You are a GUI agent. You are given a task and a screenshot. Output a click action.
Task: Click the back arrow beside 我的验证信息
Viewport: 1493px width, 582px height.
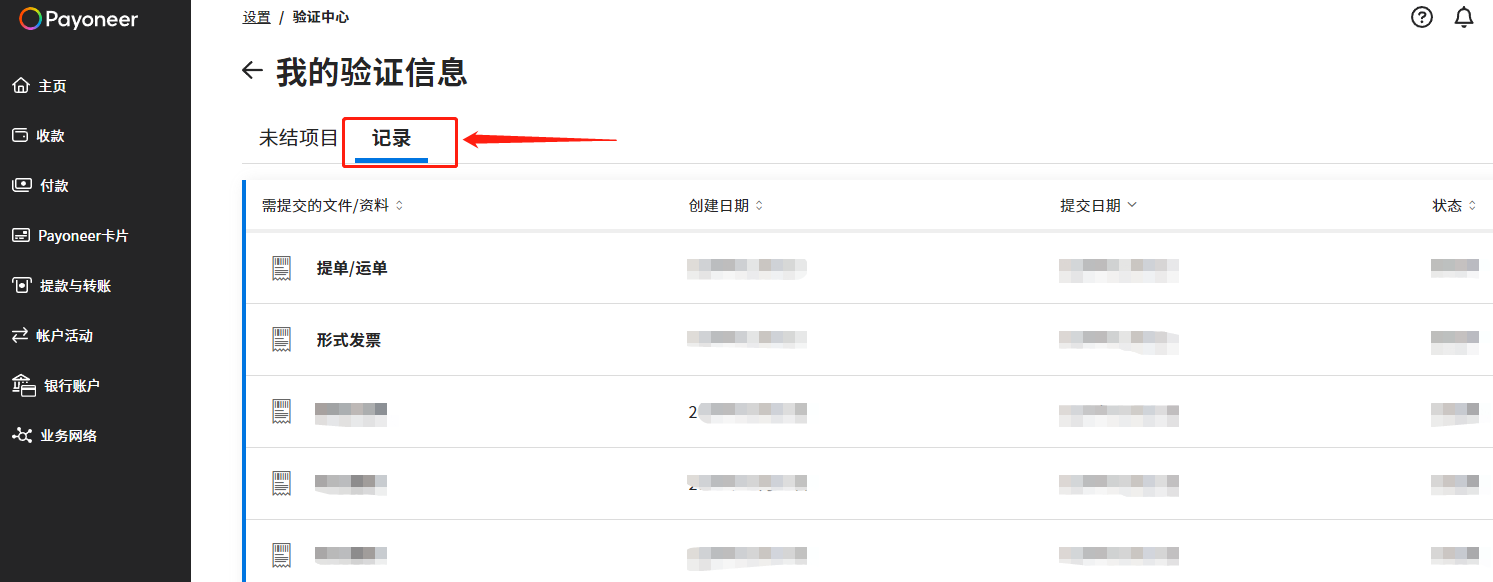[x=252, y=71]
